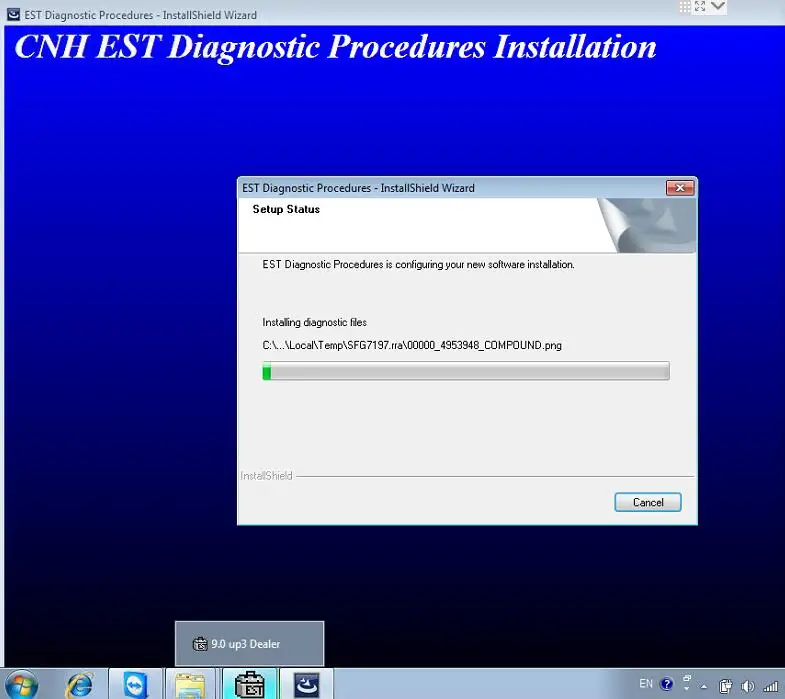Click the 'Installing diagnostic files' status text
The image size is (785, 699).
pos(314,322)
